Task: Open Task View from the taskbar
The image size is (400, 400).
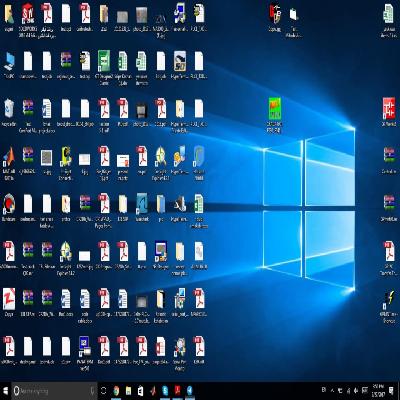Action: coord(103,391)
